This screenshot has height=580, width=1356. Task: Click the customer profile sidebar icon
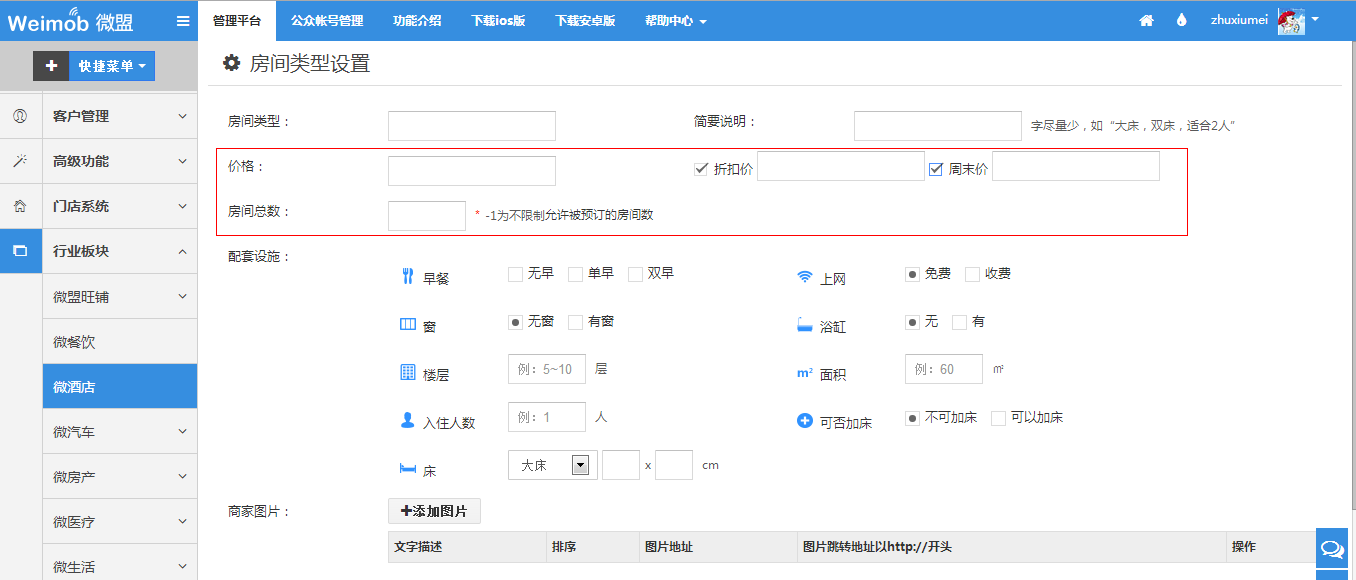pyautogui.click(x=20, y=116)
